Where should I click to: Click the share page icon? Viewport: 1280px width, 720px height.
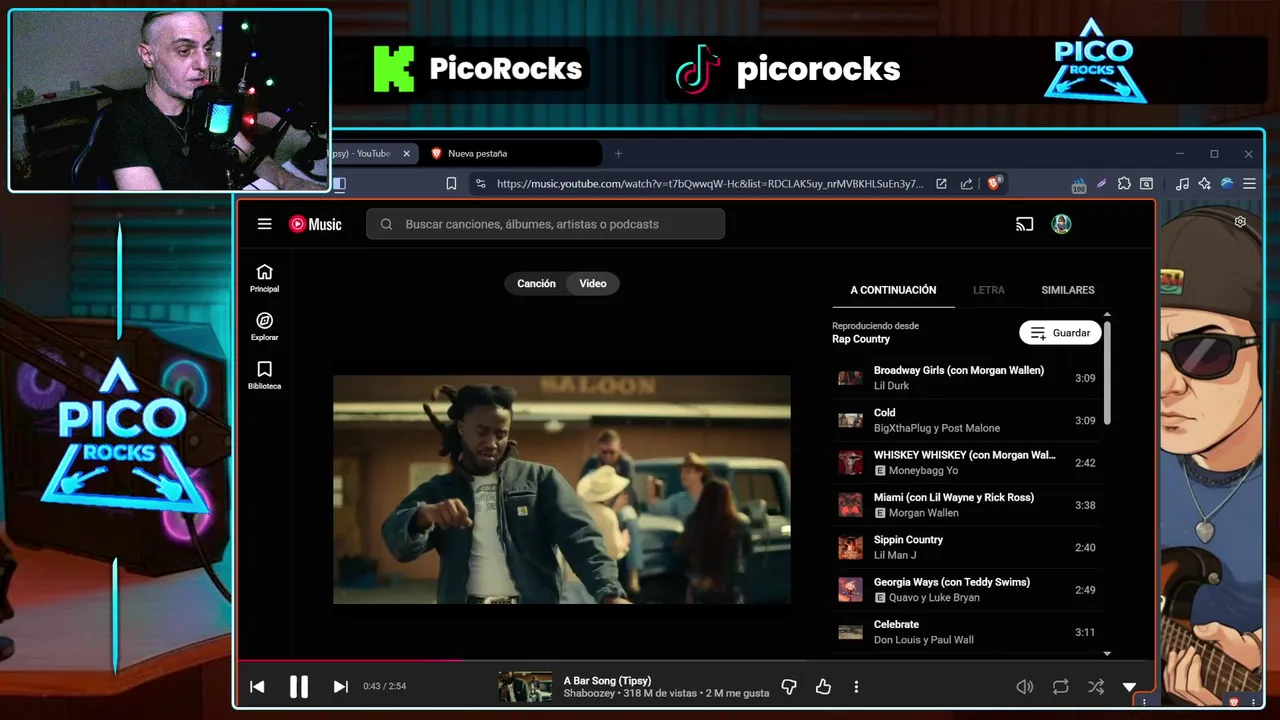966,184
